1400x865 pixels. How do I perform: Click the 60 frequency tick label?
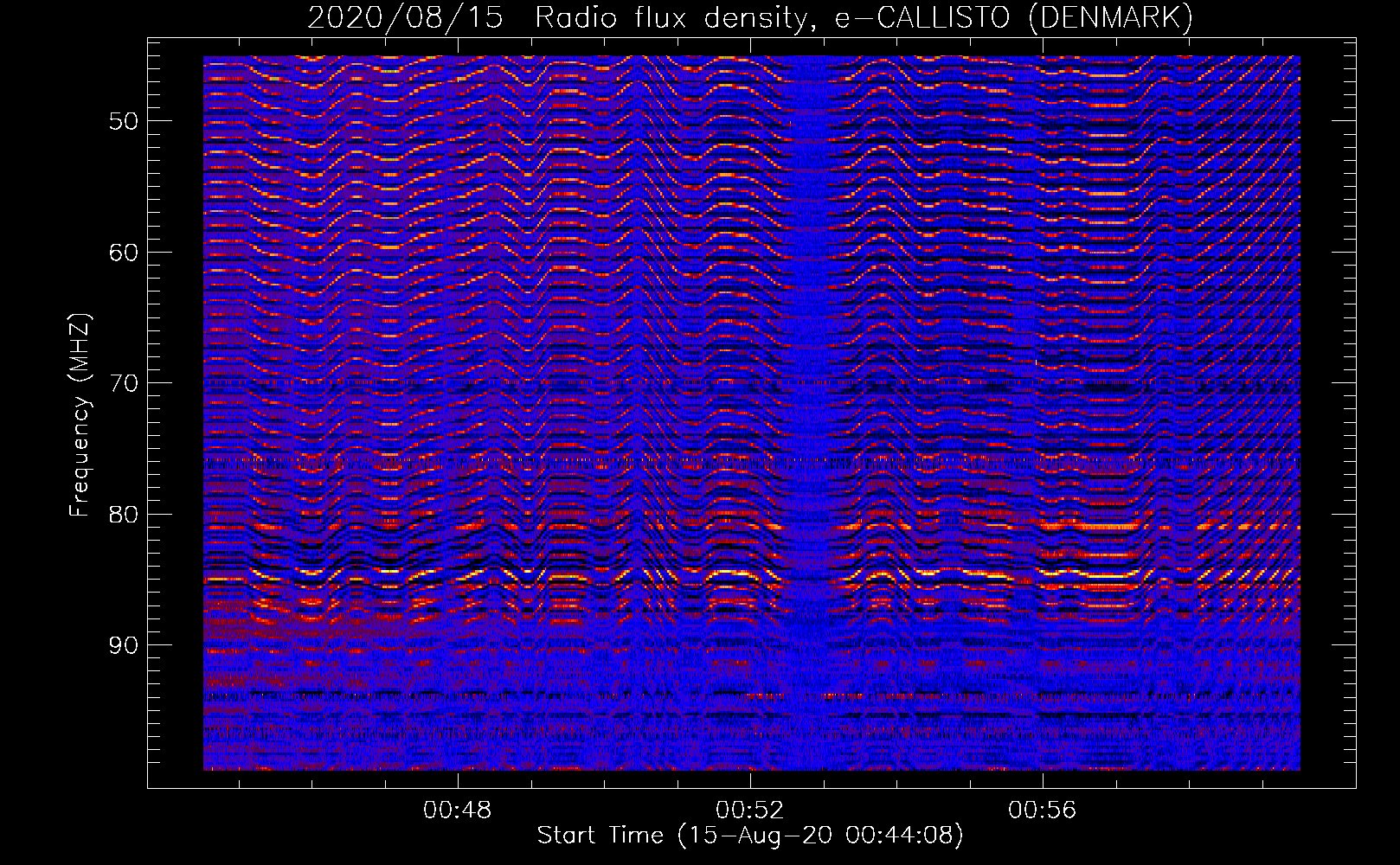(x=123, y=253)
